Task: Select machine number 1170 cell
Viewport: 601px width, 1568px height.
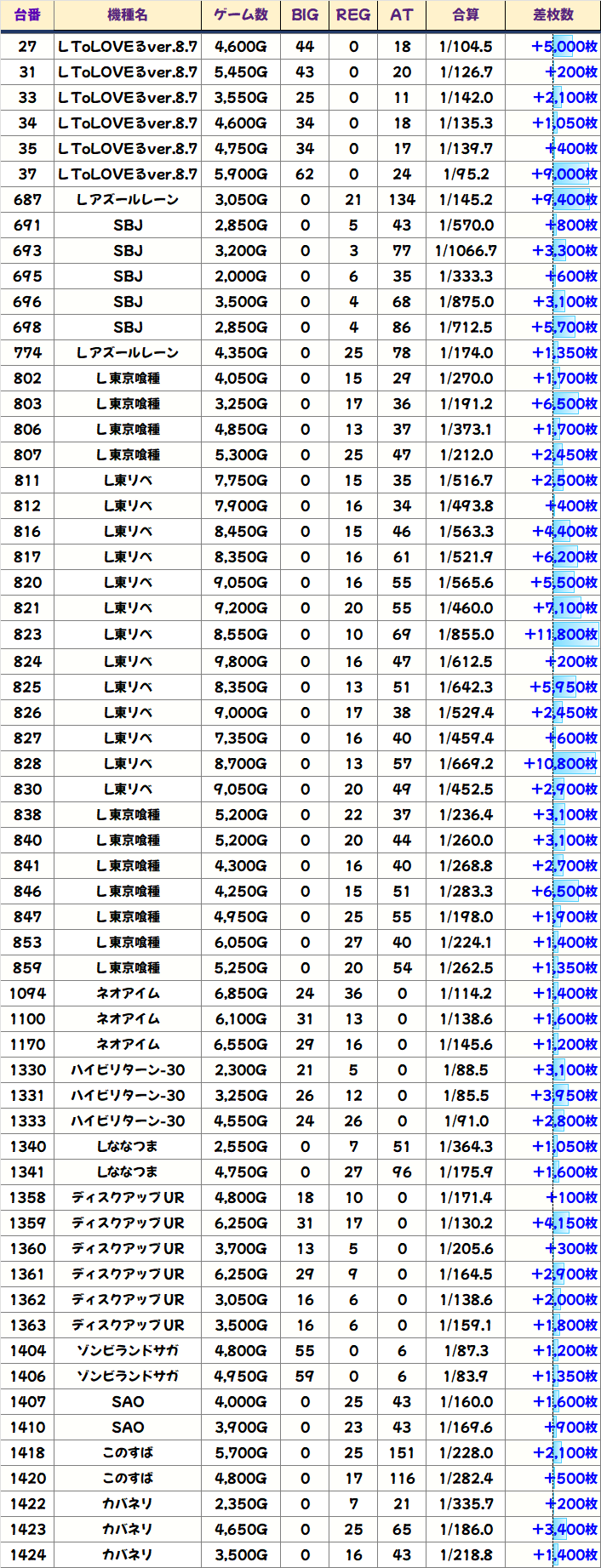Action: tap(27, 1044)
